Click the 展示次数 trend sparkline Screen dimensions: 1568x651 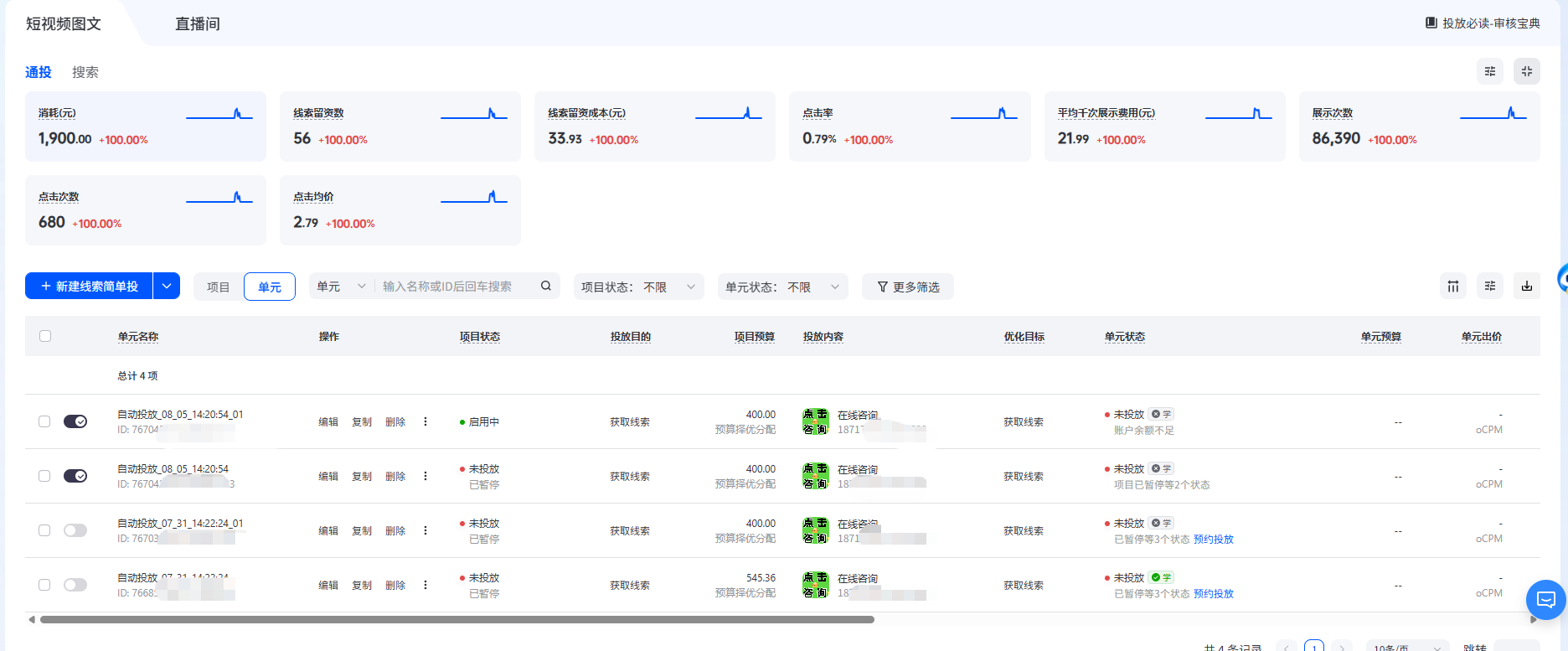(1493, 113)
